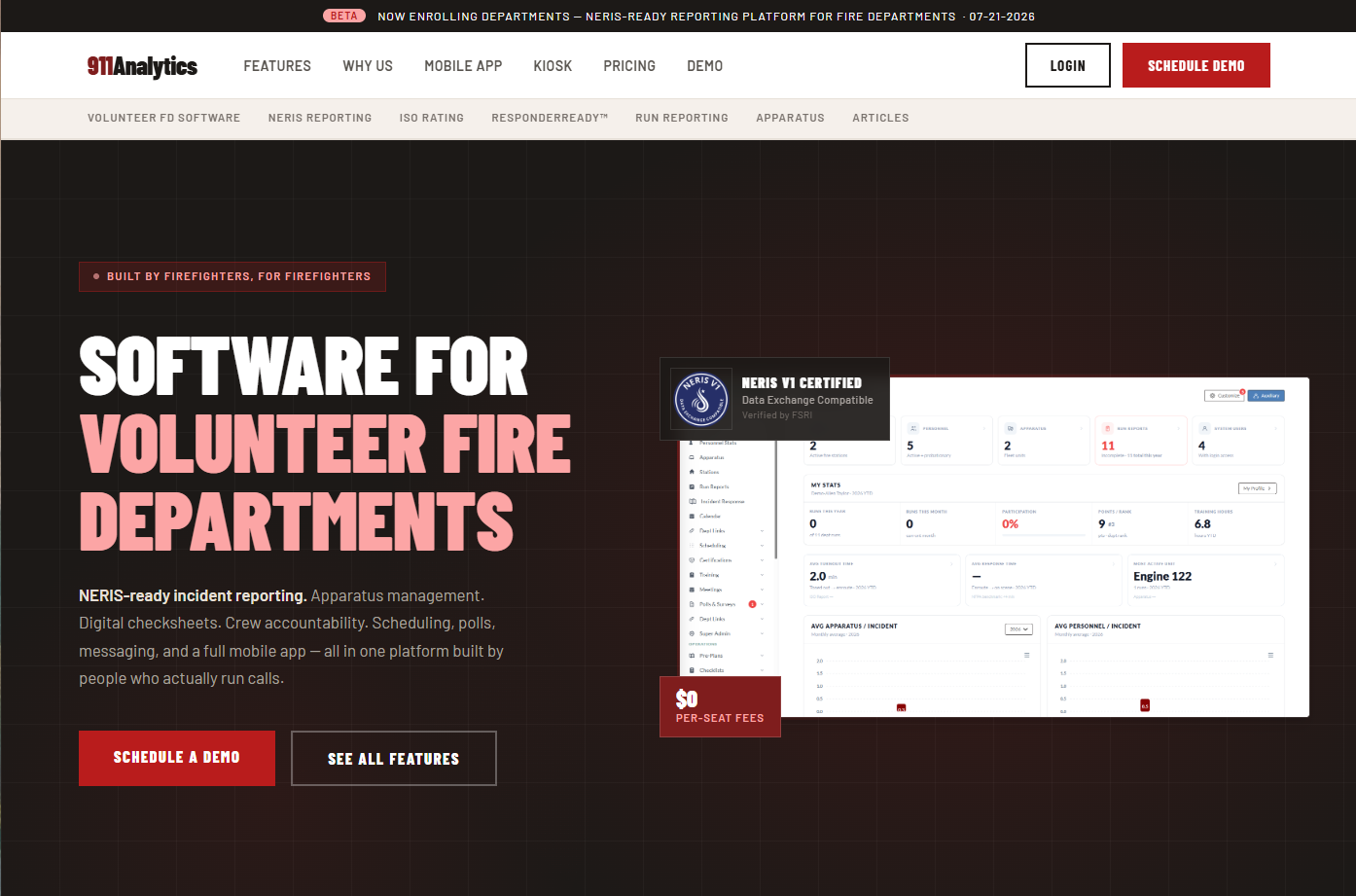Screen dimensions: 1356x896
Task: Open ResponderReady sub-nav link
Action: tap(550, 118)
